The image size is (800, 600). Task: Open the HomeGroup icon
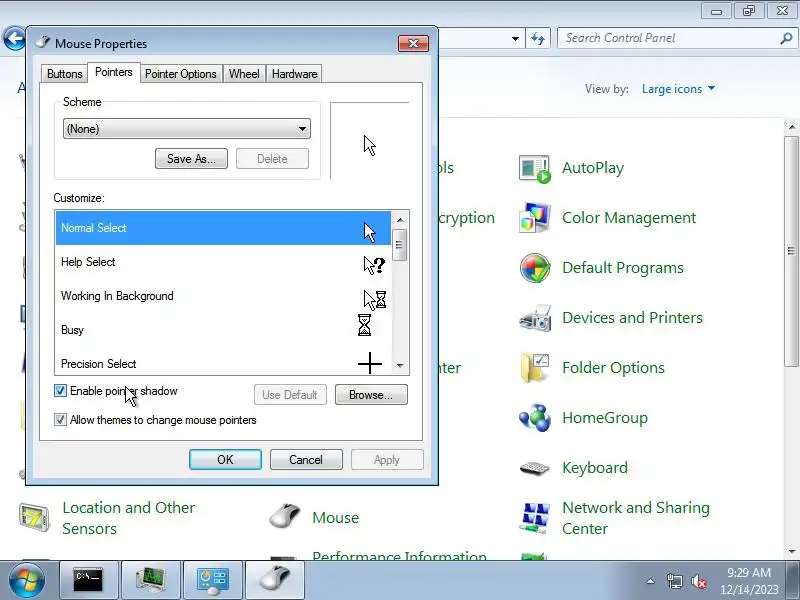pos(535,417)
